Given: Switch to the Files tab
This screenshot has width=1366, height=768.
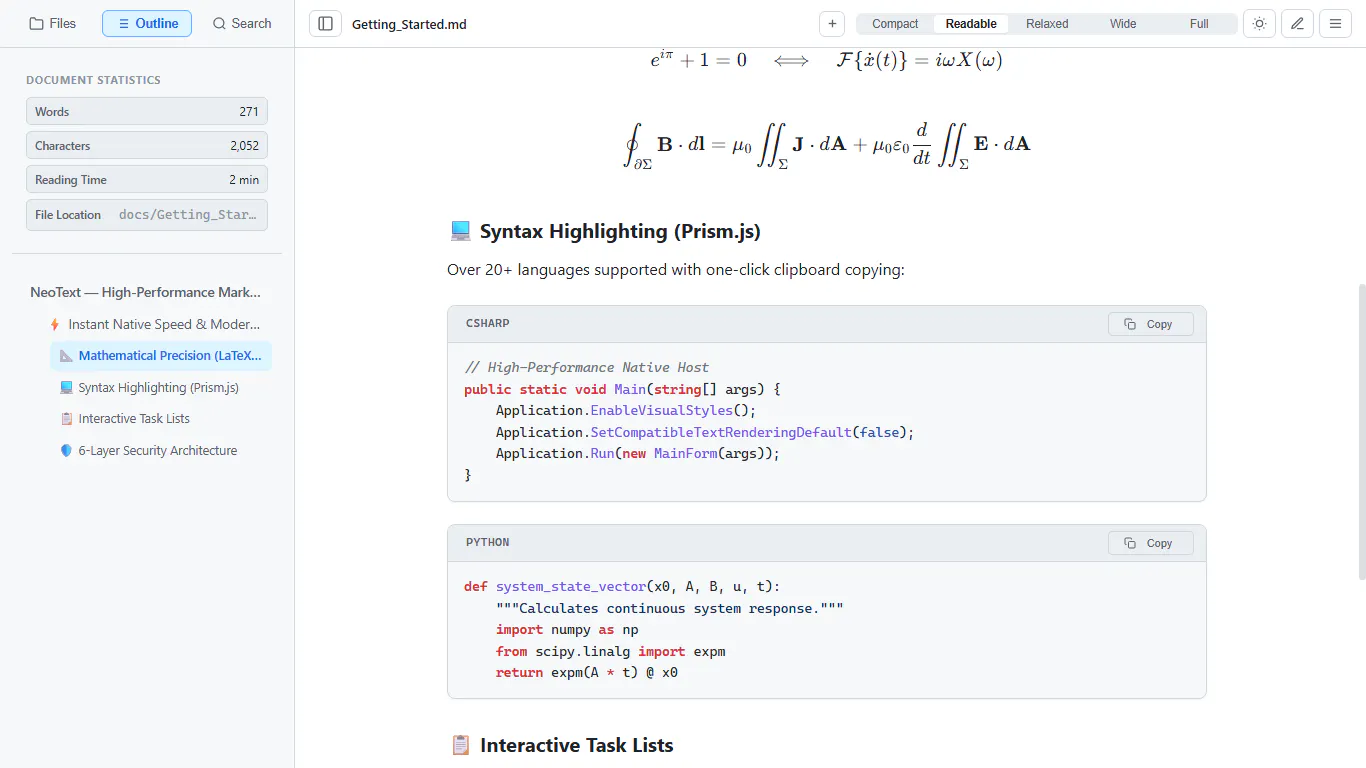Looking at the screenshot, I should (53, 23).
